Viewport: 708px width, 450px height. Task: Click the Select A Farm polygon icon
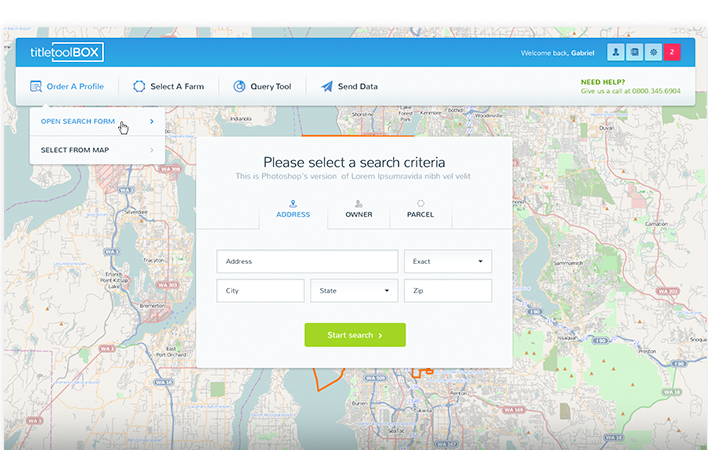click(x=139, y=87)
